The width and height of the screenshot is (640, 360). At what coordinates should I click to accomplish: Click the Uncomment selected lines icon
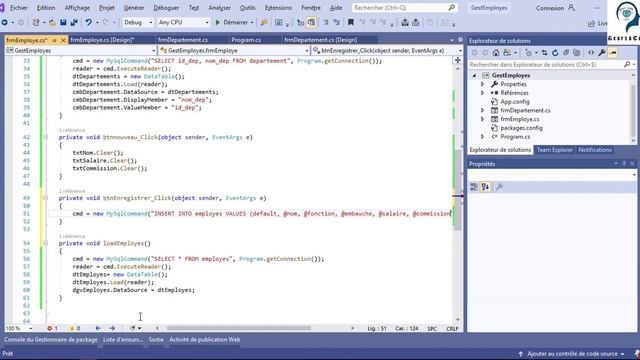(336, 22)
